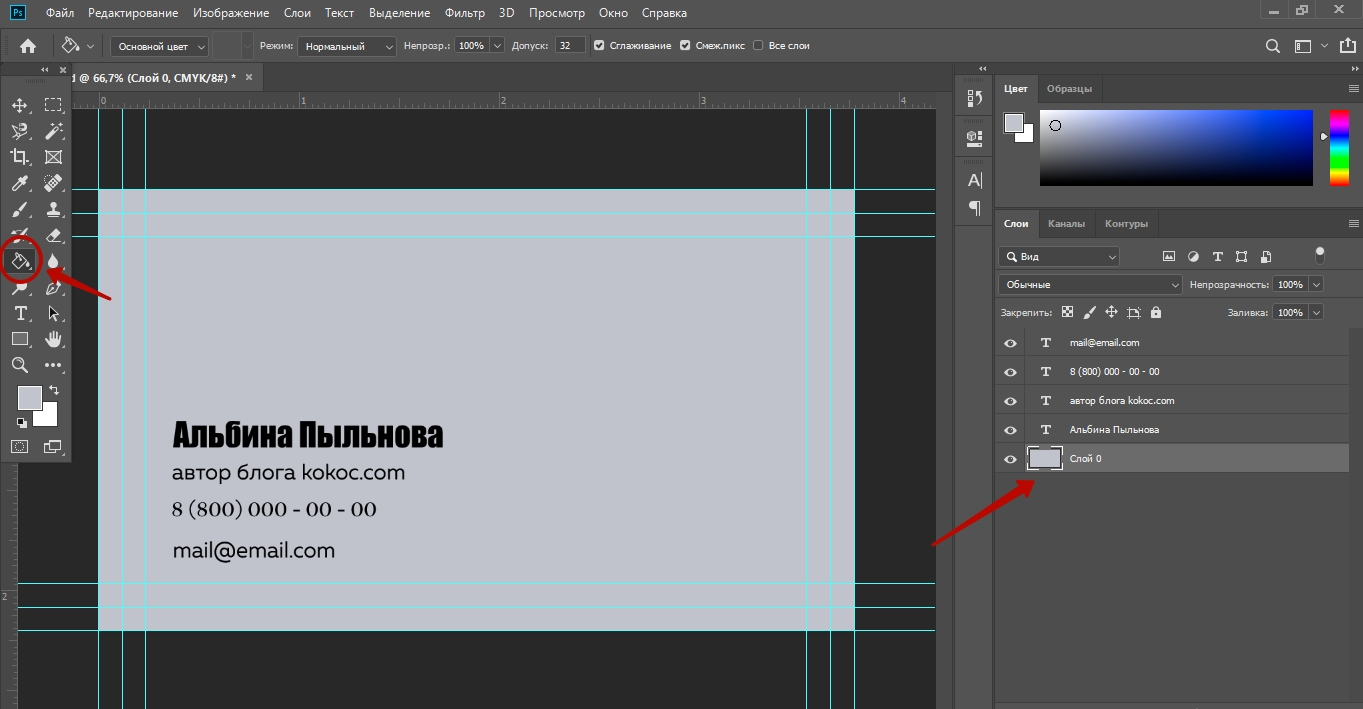Open the Основной цвет fill source dropdown
Viewport: 1363px width, 709px height.
(159, 46)
